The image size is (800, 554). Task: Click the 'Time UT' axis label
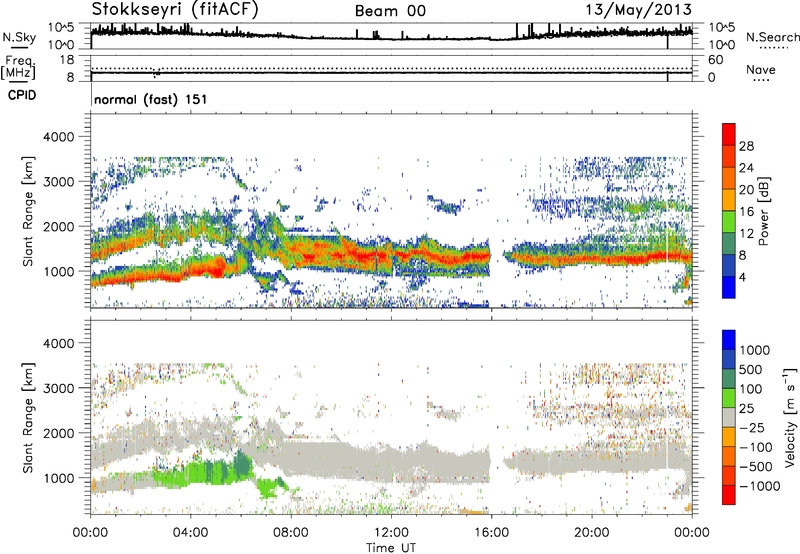point(391,548)
